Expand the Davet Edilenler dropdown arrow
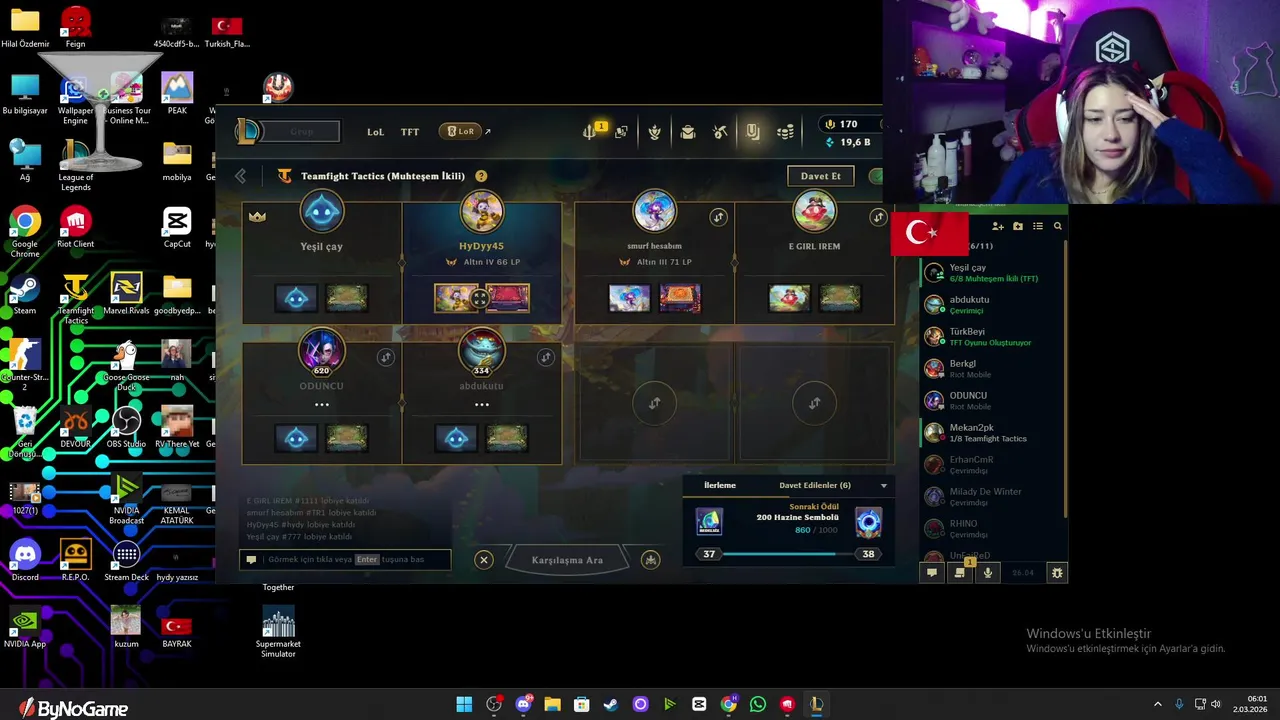The image size is (1280, 720). (883, 486)
